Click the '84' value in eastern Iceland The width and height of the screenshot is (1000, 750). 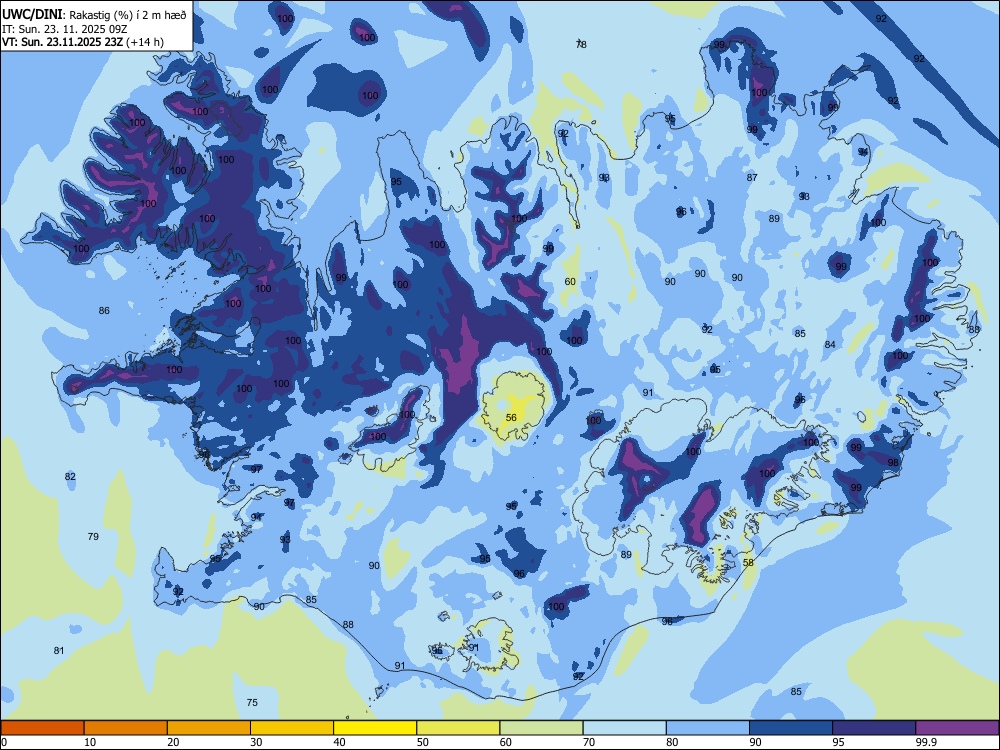pyautogui.click(x=830, y=344)
